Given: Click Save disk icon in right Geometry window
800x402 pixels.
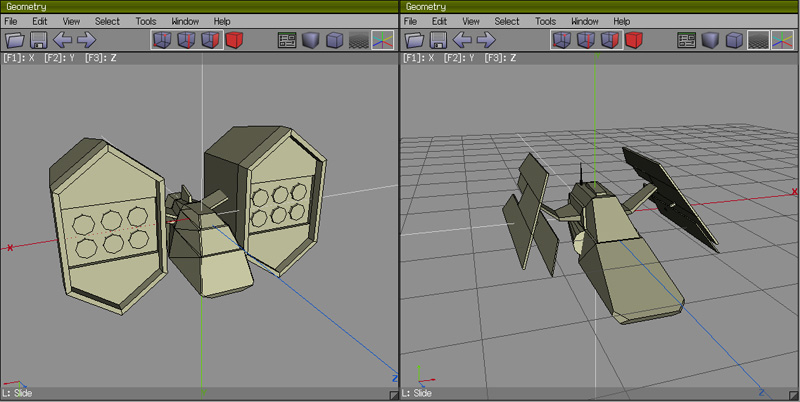Looking at the screenshot, I should [438, 40].
